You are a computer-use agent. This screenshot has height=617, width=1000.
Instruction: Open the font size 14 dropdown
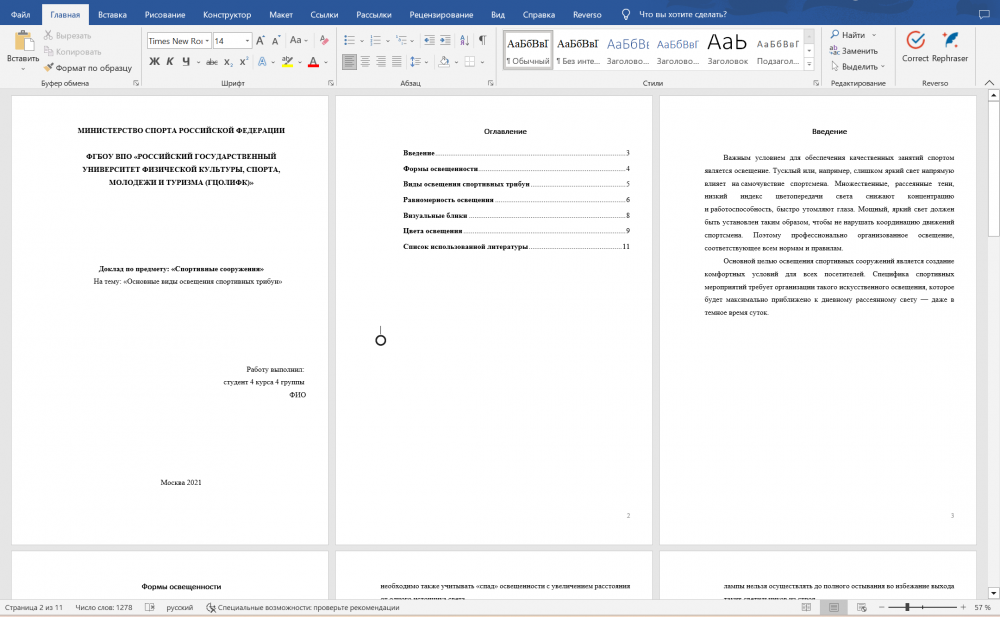247,41
